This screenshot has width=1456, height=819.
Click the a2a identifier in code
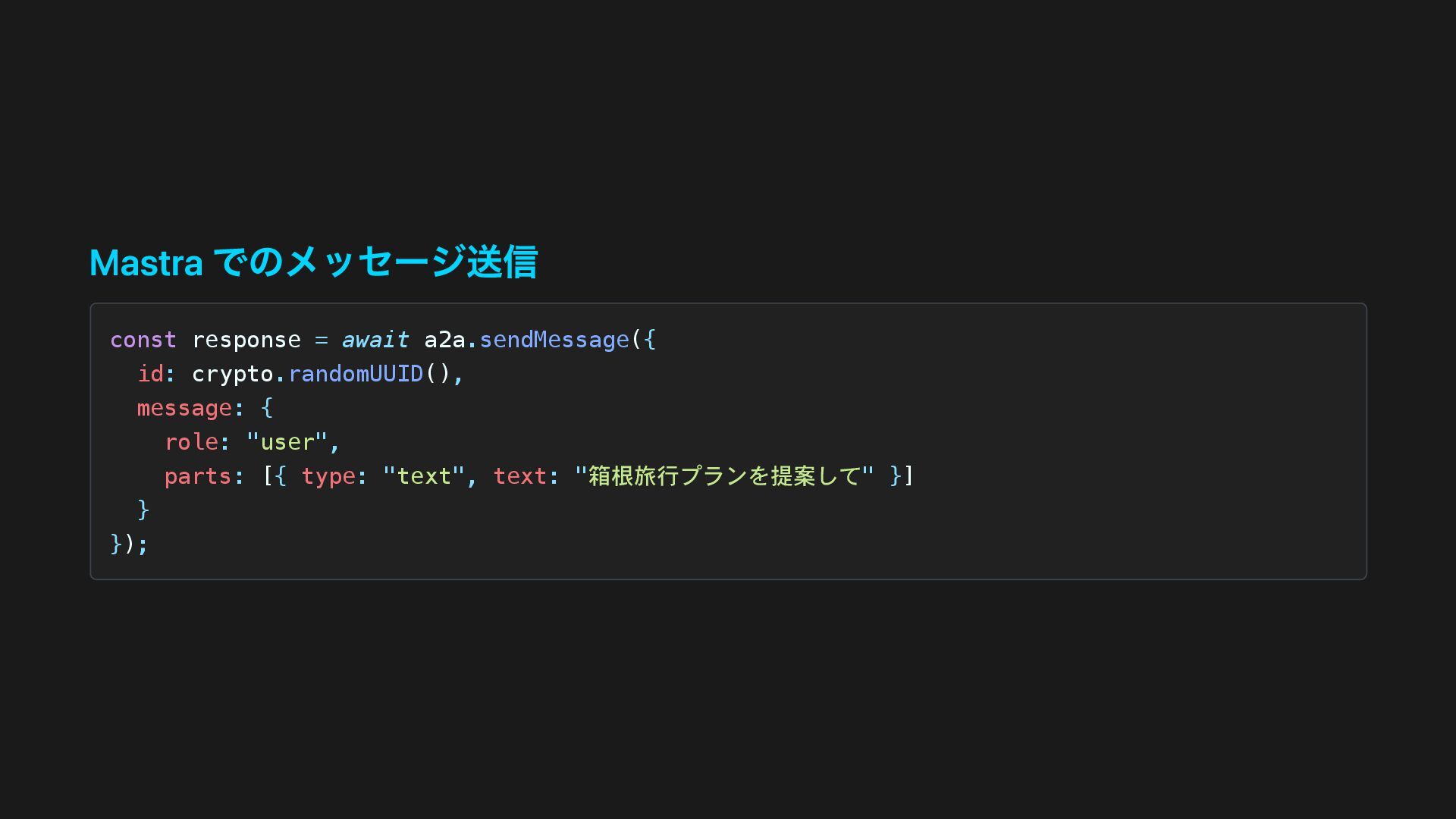[x=444, y=340]
